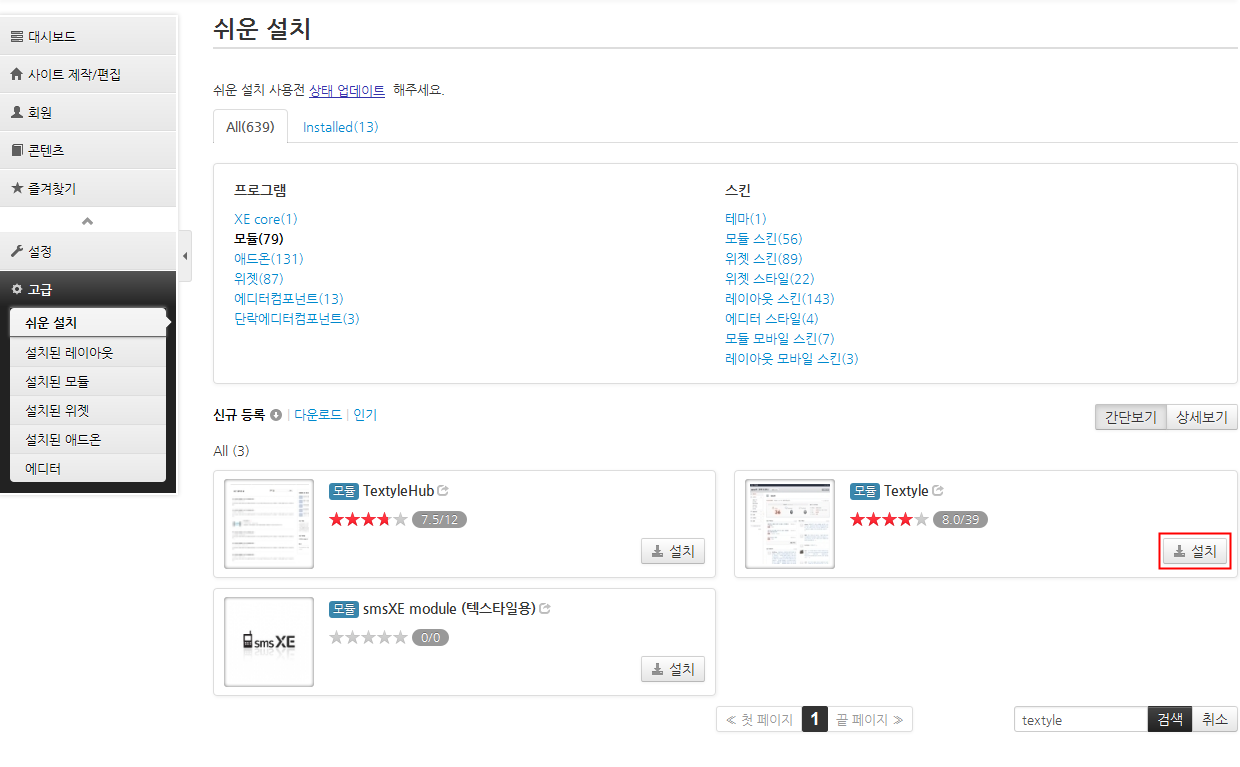The height and width of the screenshot is (767, 1240).
Task: Click the textyle search input field
Action: tap(1080, 720)
